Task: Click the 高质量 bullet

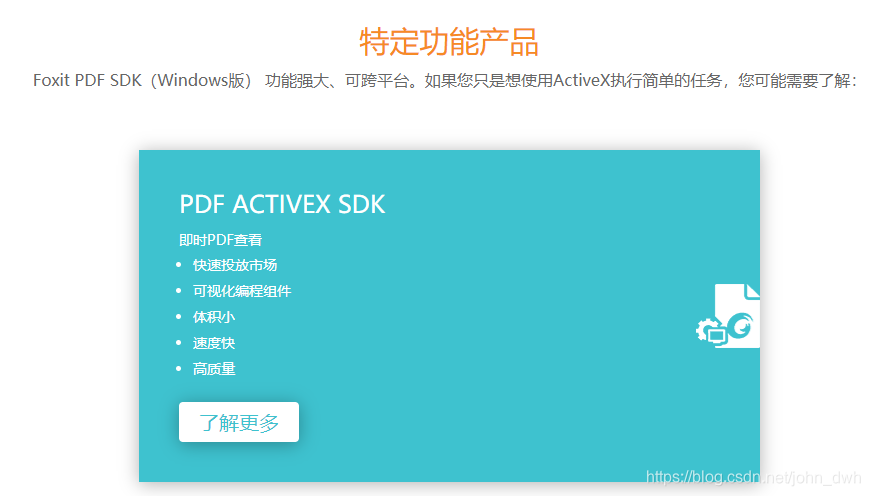Action: click(x=214, y=369)
